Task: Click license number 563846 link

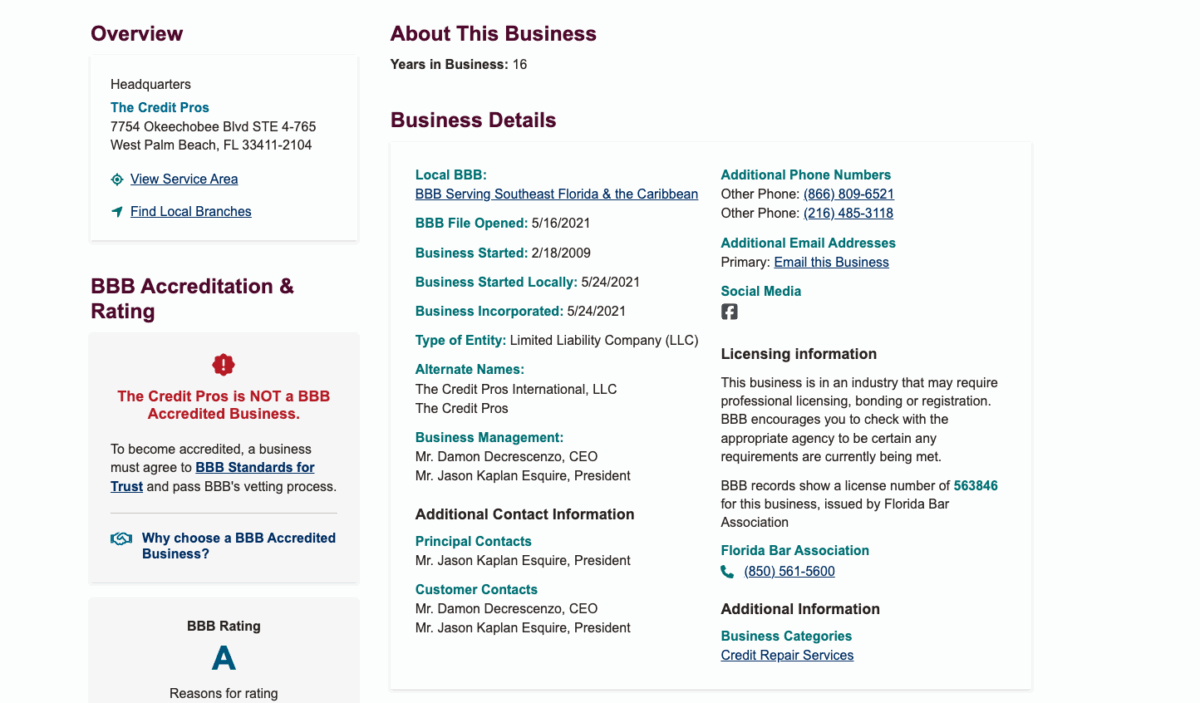Action: [x=977, y=485]
